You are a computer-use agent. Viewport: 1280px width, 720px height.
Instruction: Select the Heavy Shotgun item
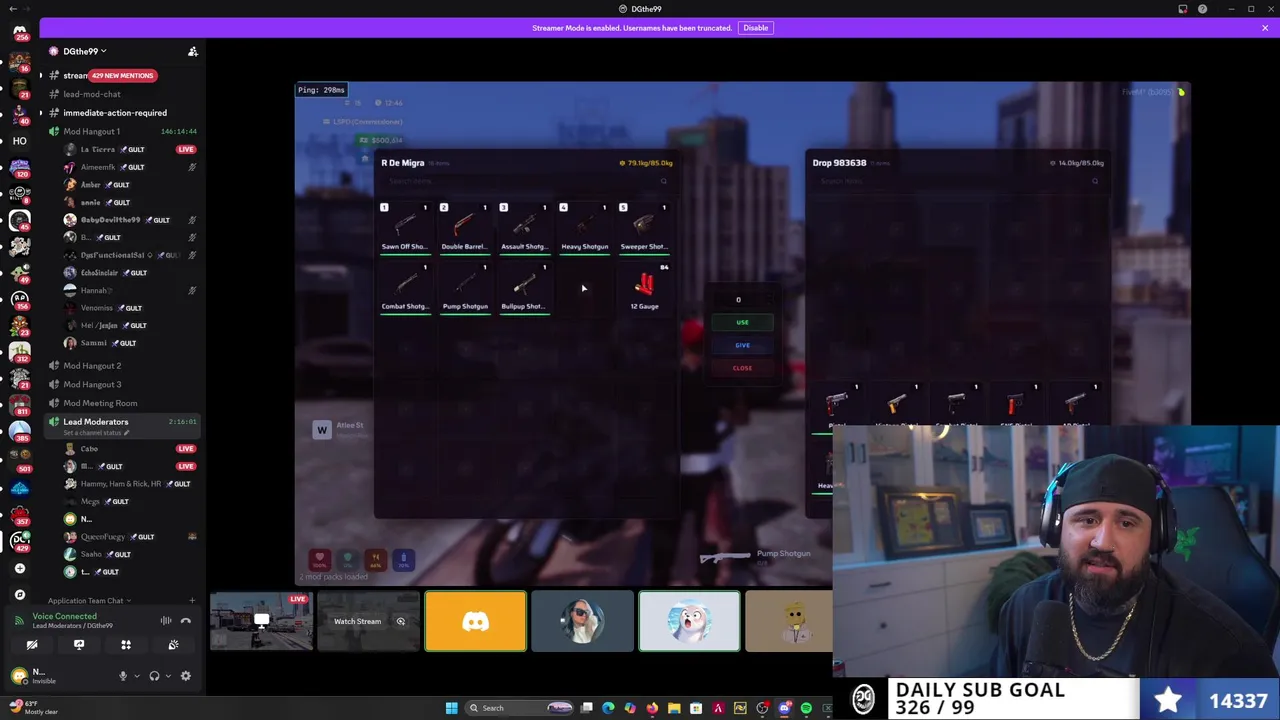[x=584, y=228]
